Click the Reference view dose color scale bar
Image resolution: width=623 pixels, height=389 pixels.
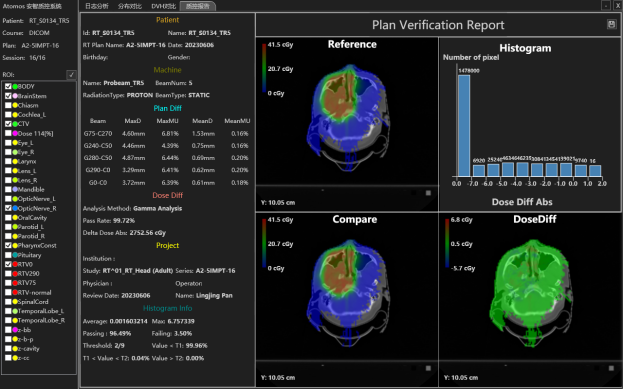264,69
